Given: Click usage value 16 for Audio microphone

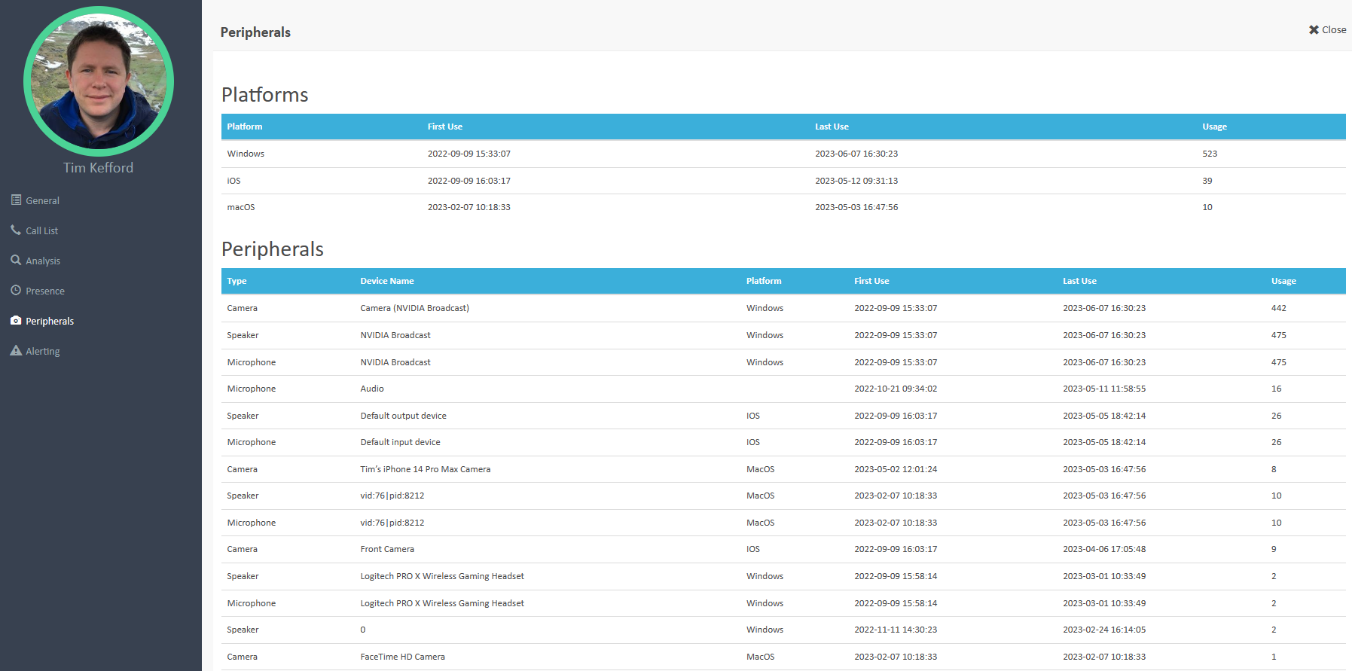Looking at the screenshot, I should pos(1276,388).
